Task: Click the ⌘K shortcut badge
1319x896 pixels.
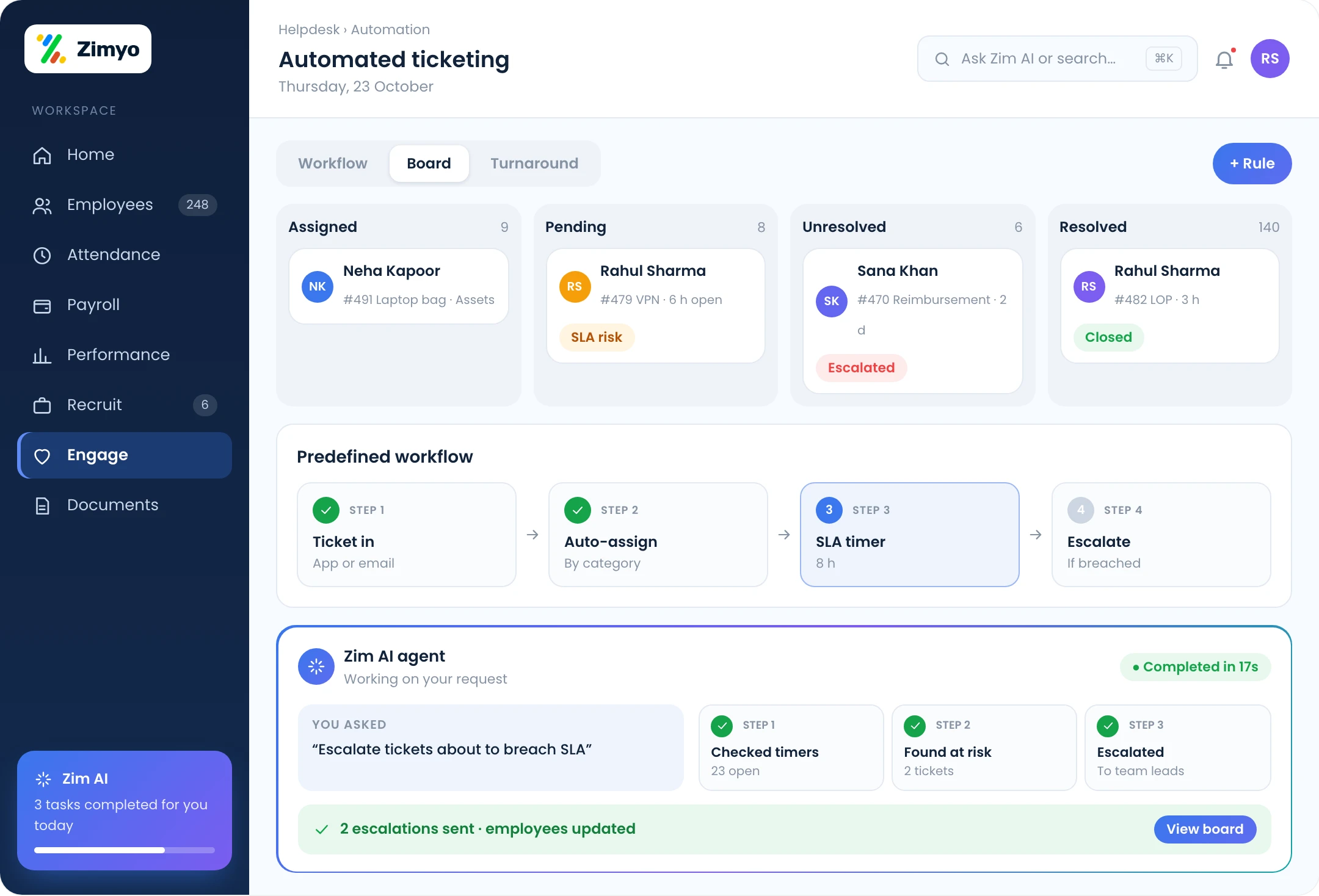Action: 1164,59
